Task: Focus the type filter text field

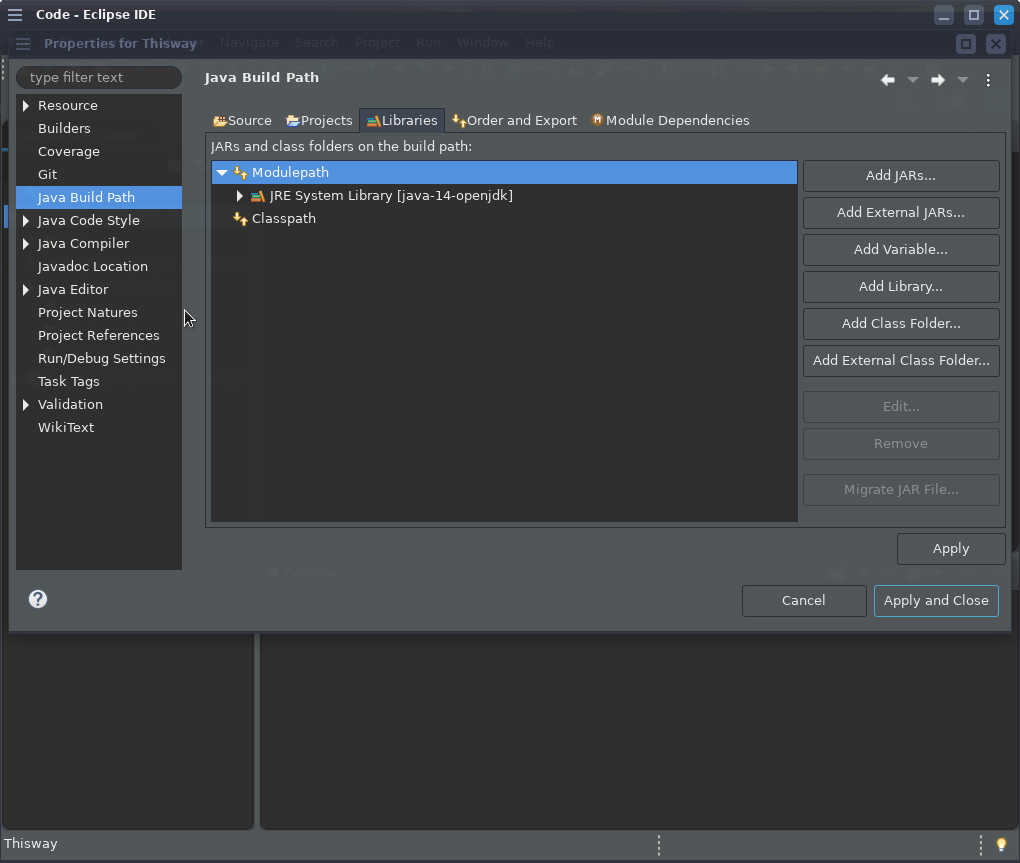Action: coord(99,77)
